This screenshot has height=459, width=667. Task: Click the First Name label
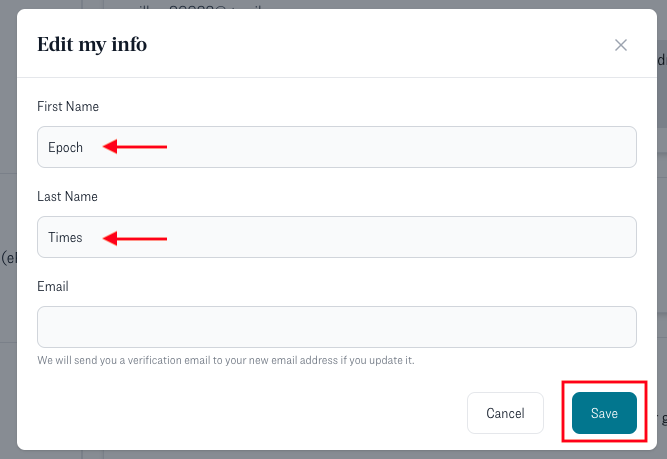tap(68, 106)
